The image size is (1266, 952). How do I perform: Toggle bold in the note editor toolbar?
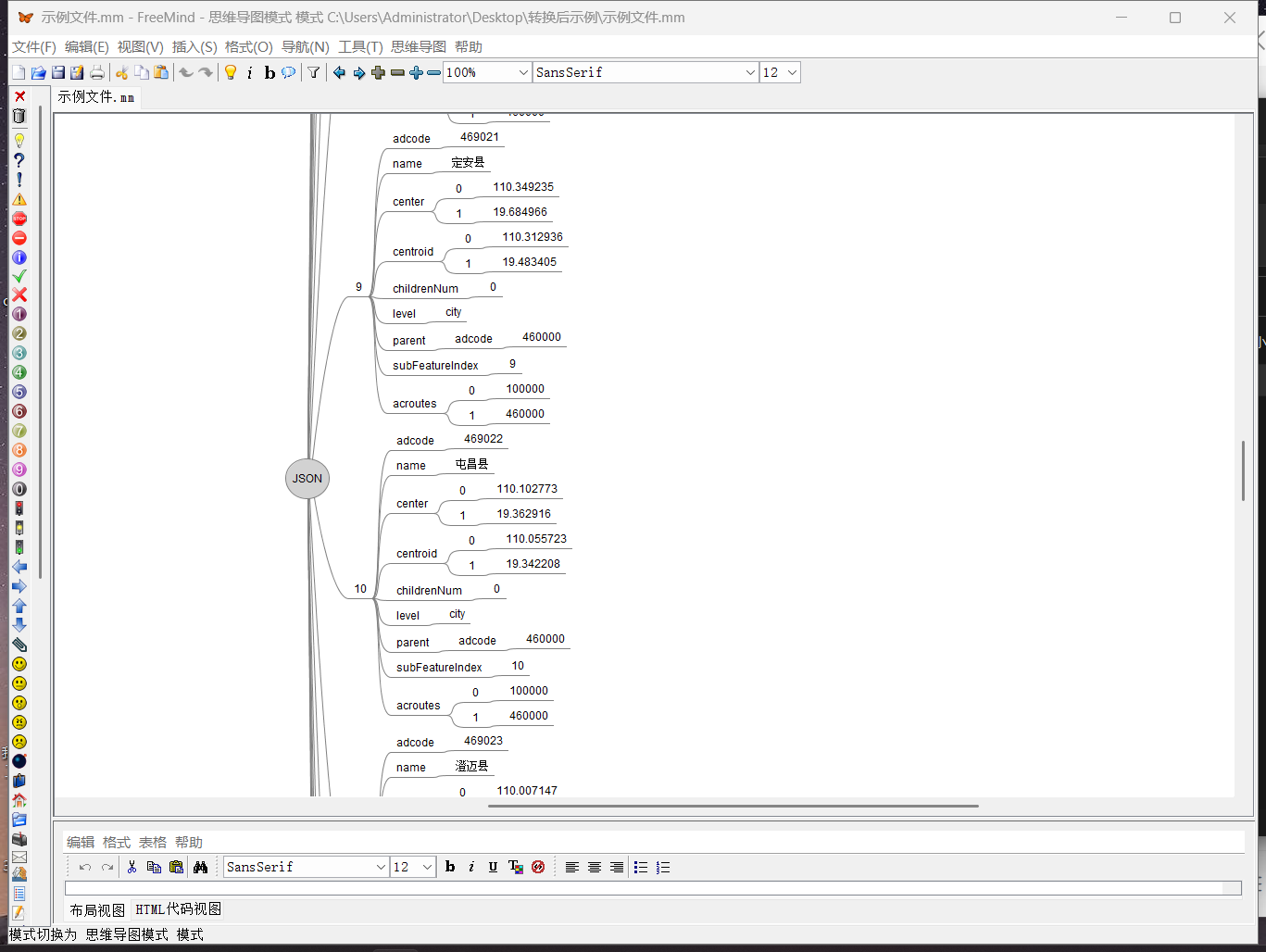coord(450,867)
